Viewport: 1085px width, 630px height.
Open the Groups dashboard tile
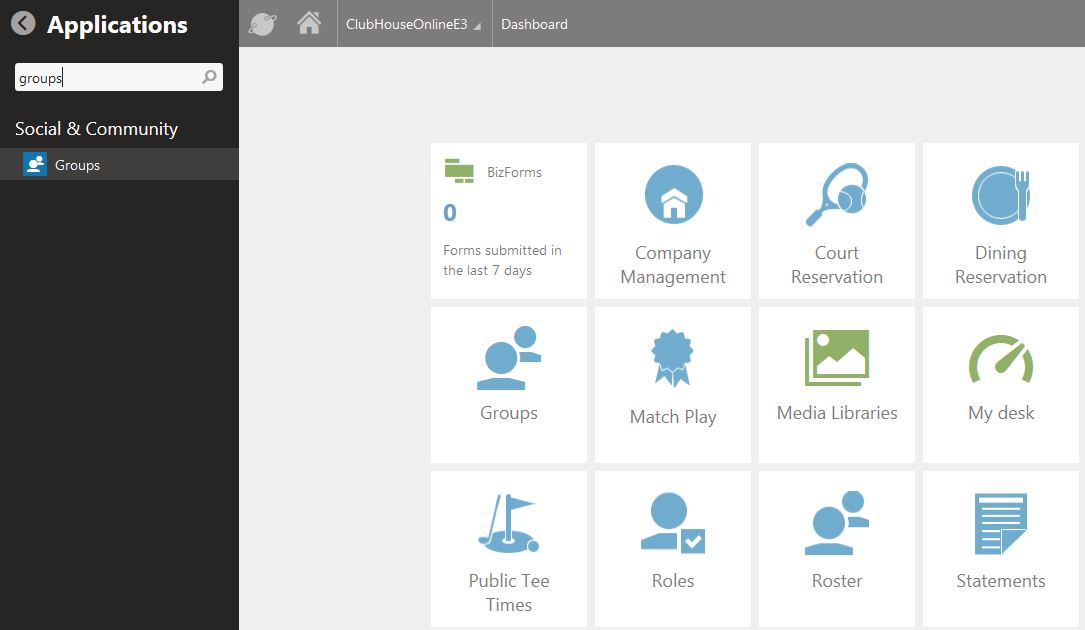(509, 384)
